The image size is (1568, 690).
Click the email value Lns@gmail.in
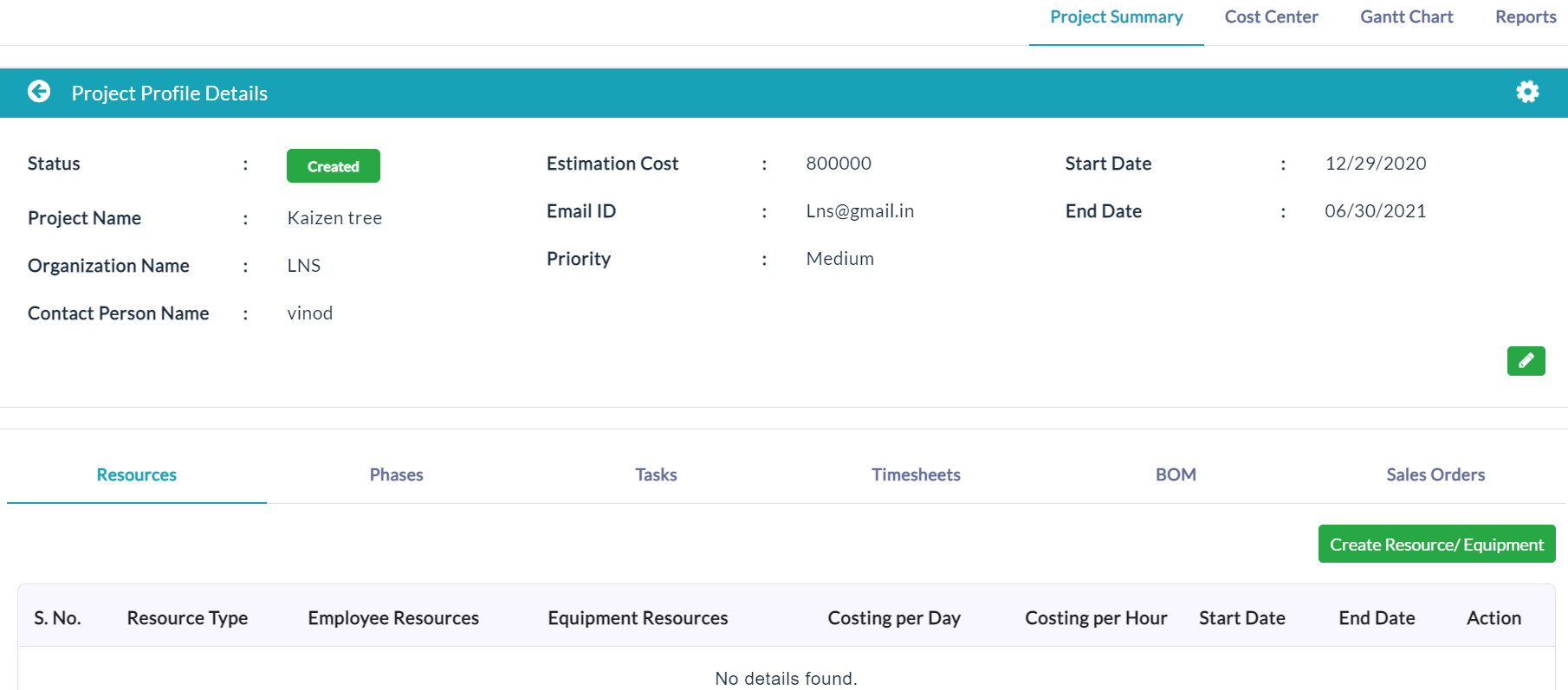point(860,211)
